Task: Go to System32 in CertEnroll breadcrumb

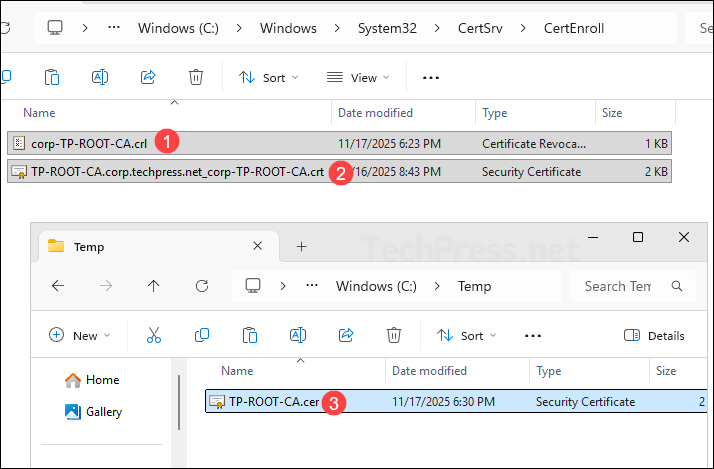Action: [x=387, y=28]
